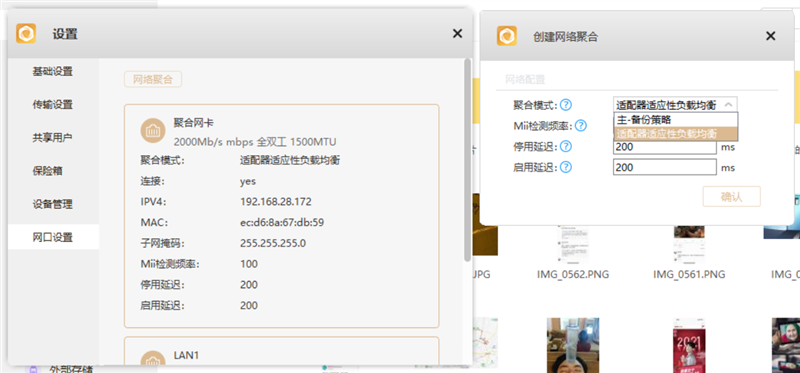Click the Create Network Aggregation dialog logo icon

click(x=507, y=36)
